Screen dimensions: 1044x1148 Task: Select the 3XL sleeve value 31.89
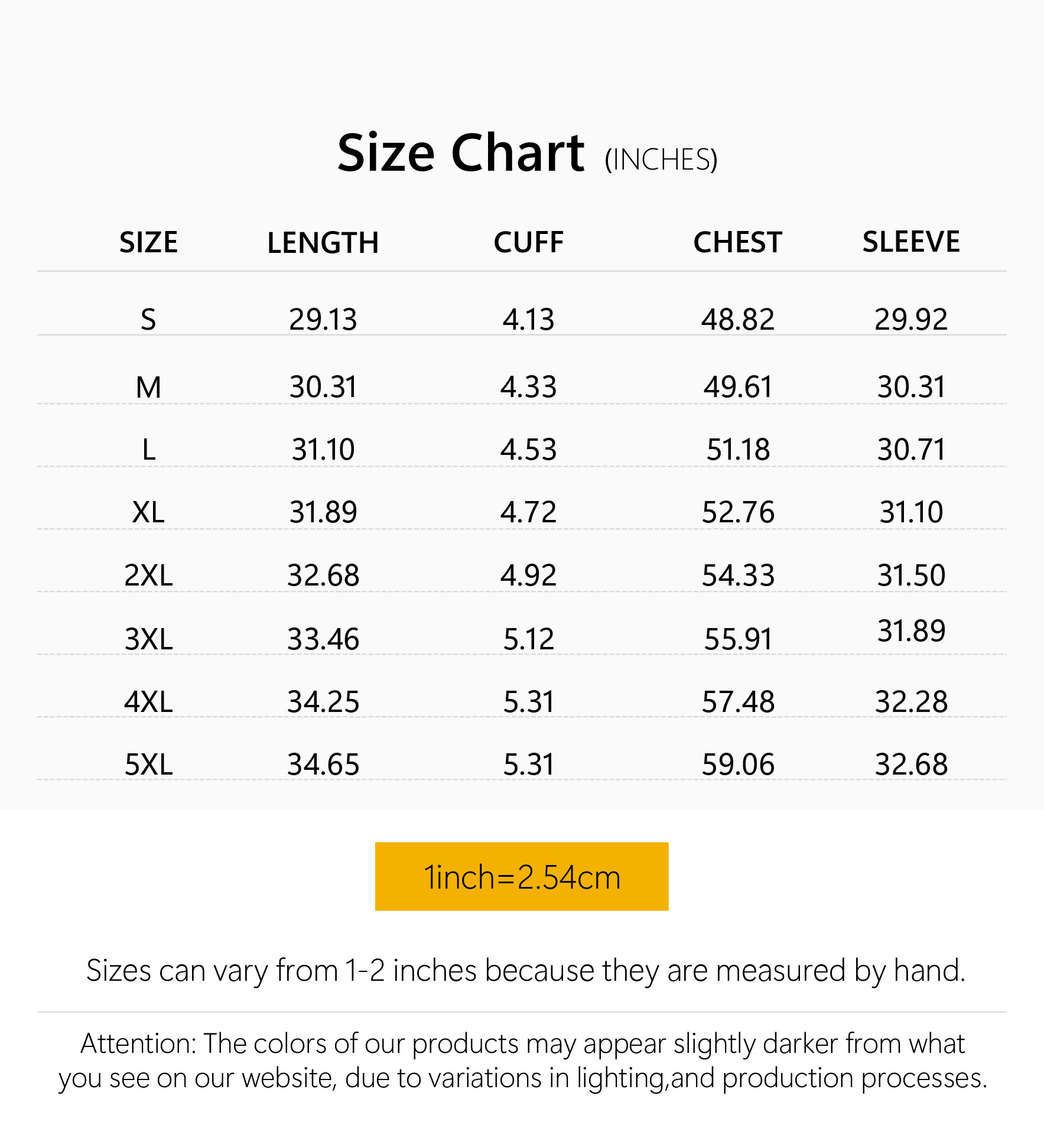tap(910, 630)
